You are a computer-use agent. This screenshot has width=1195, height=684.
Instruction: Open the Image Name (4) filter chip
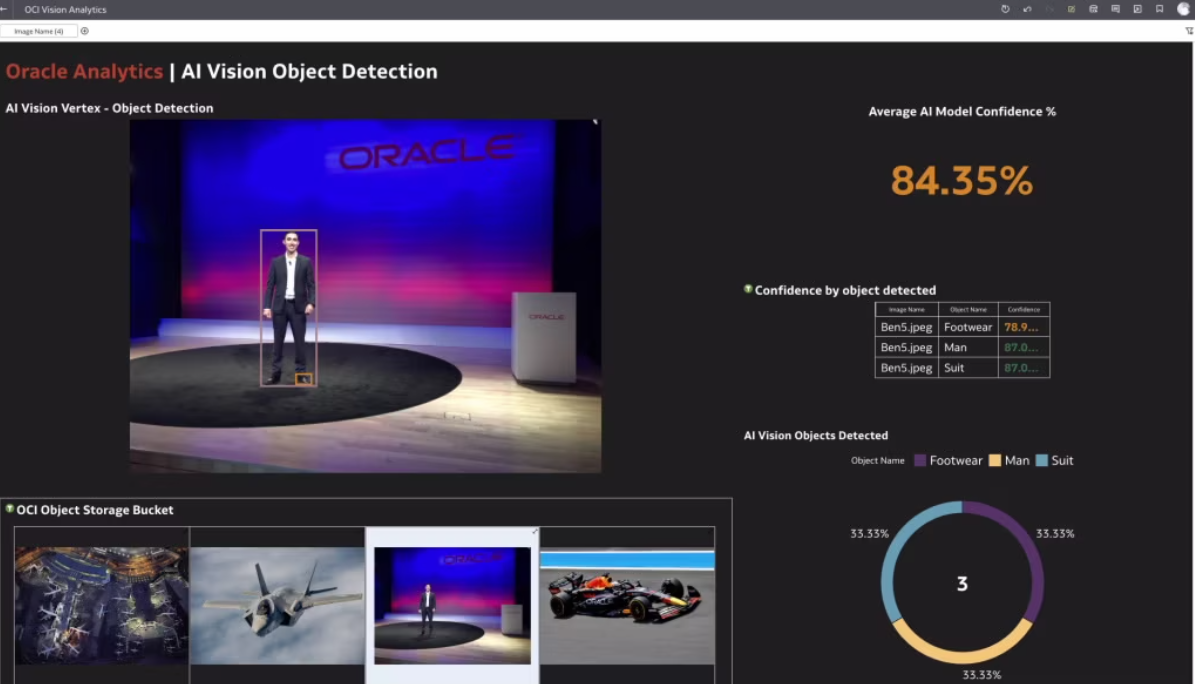39,31
